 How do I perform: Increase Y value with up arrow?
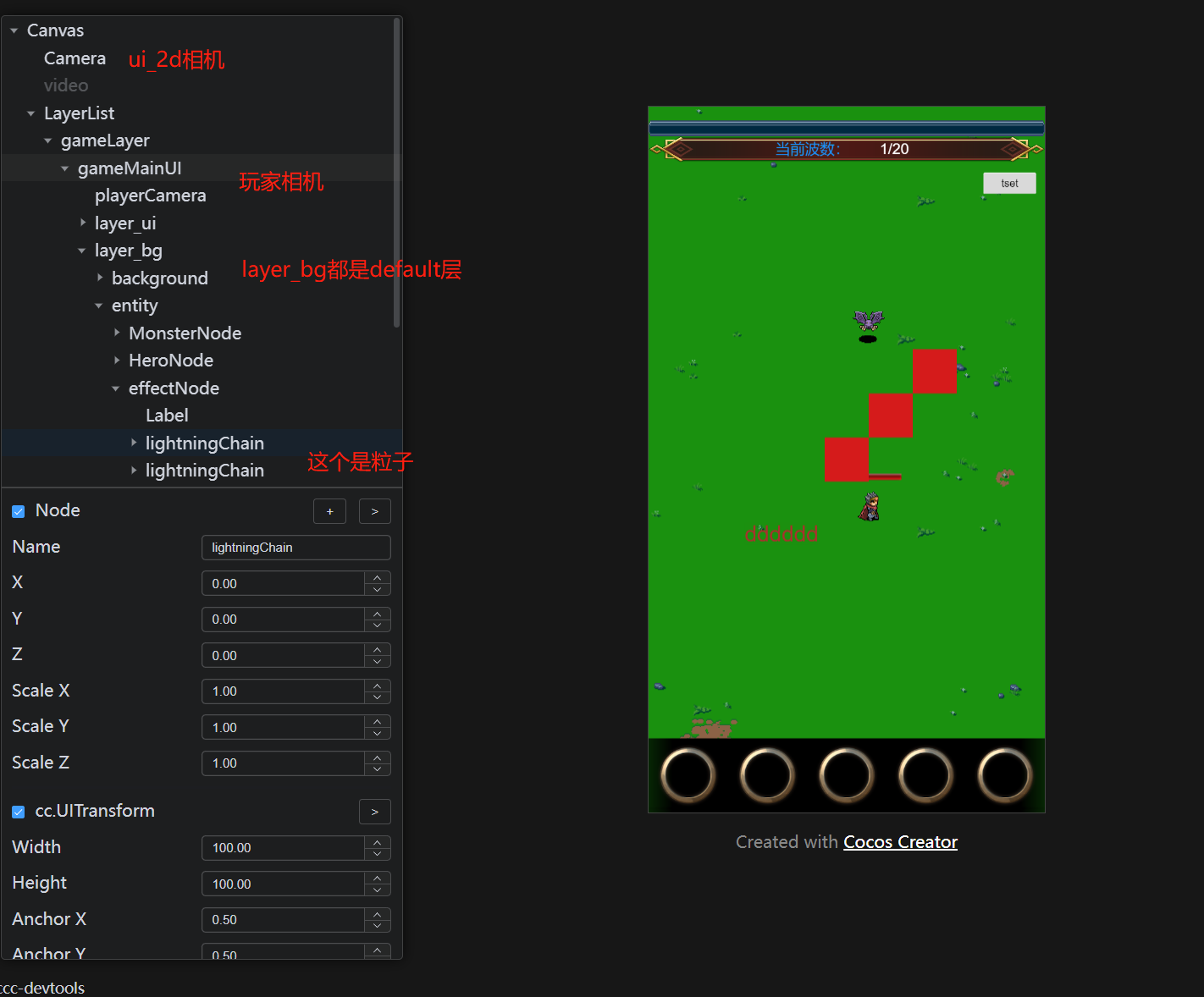point(378,614)
